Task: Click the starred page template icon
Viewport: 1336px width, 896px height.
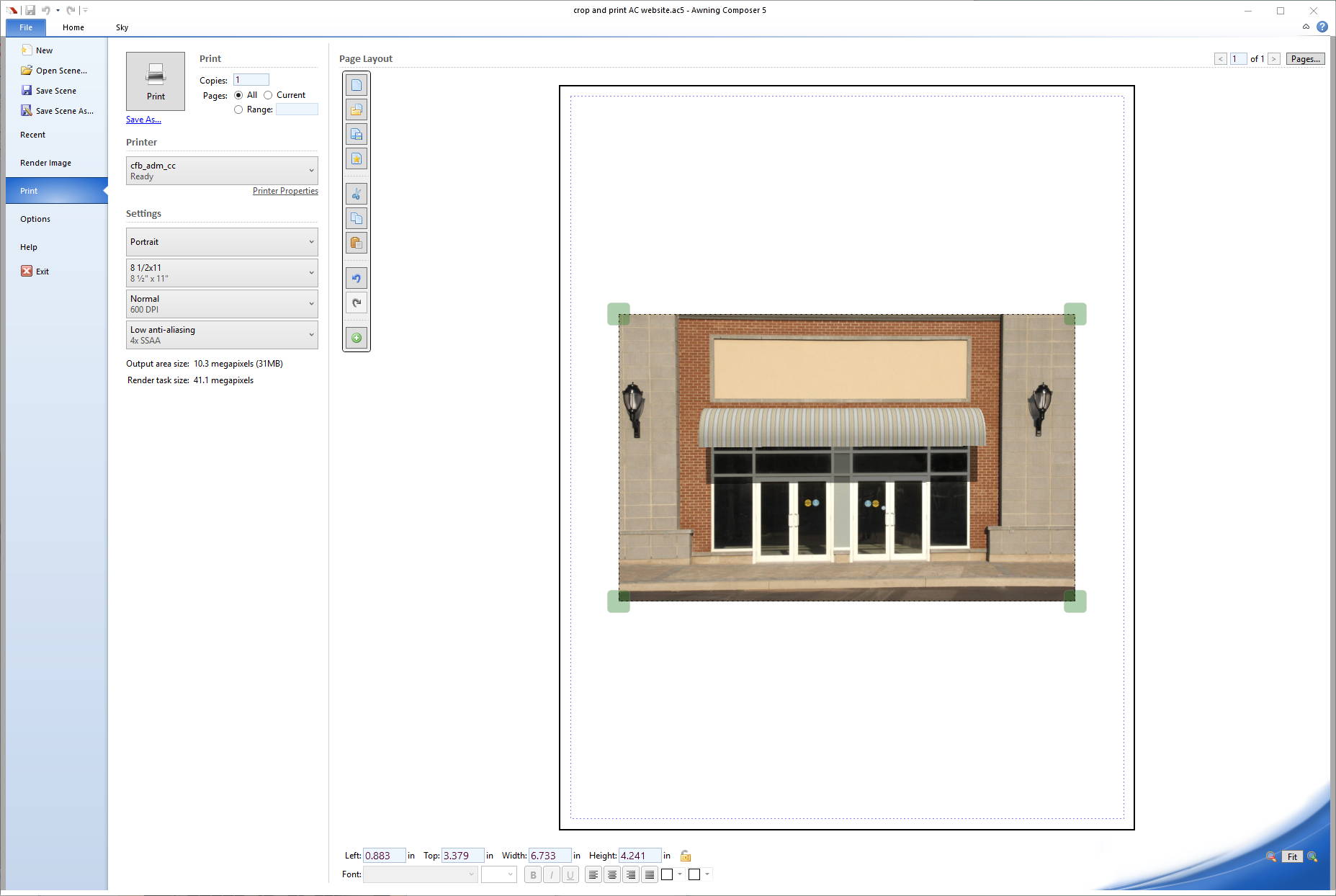Action: (x=356, y=158)
